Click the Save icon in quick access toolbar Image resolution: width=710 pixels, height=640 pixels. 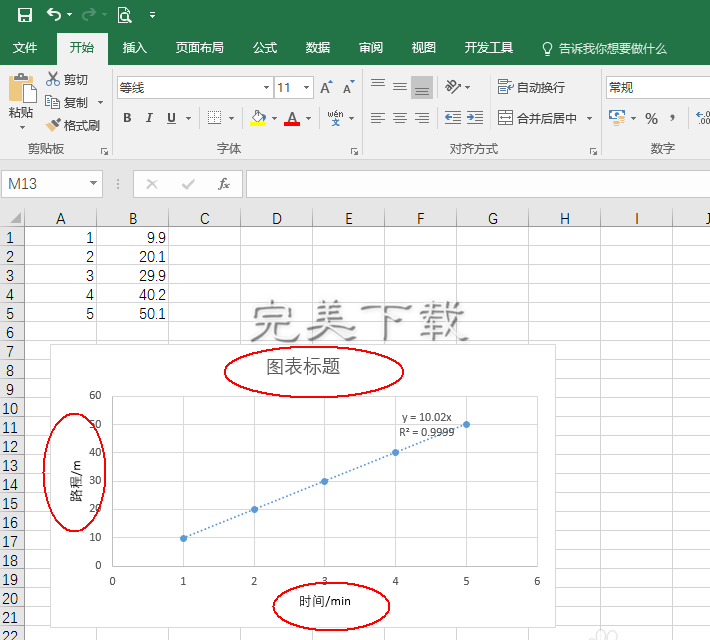click(25, 15)
